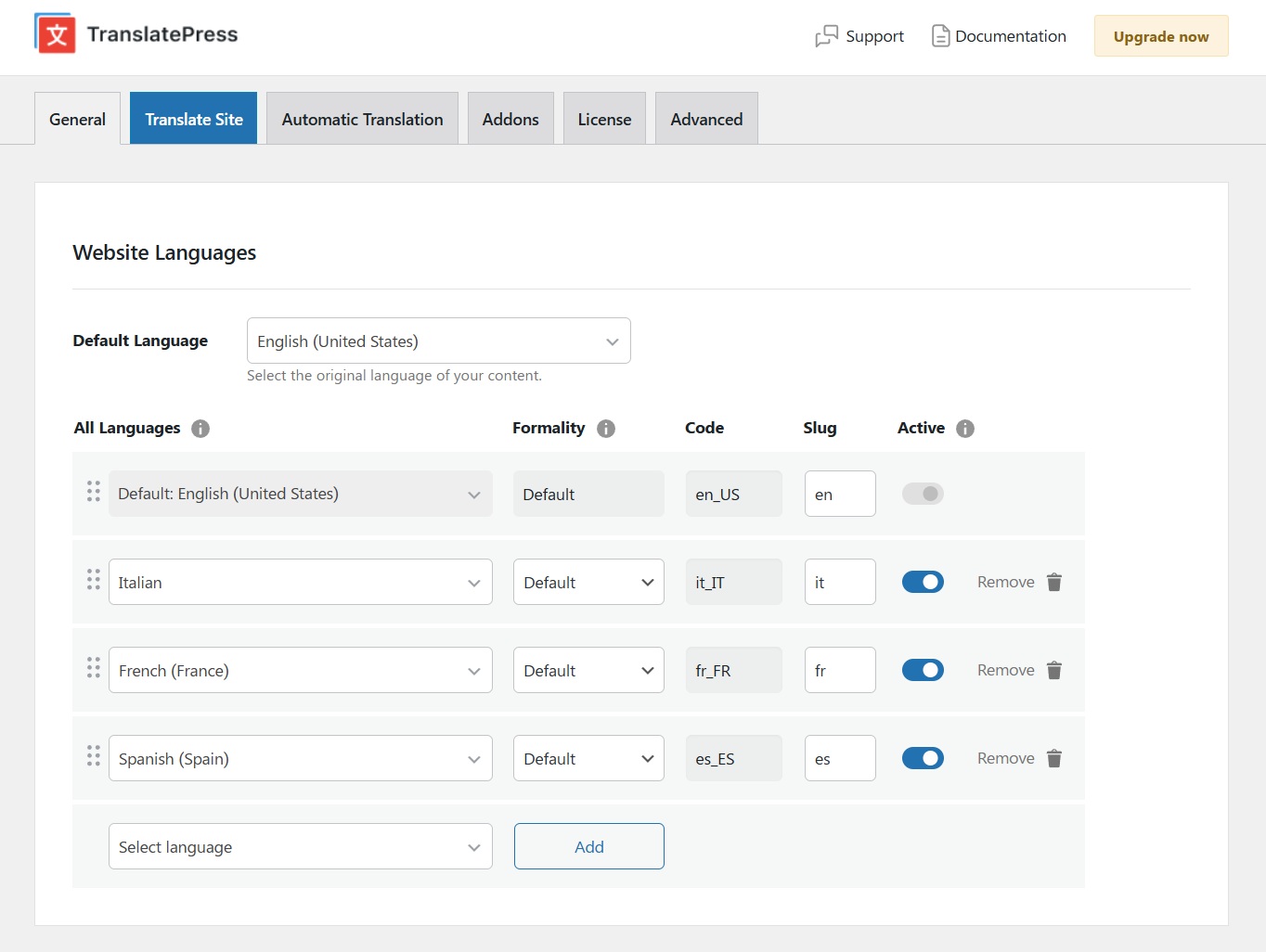Toggle the Active switch for Italian

tap(923, 582)
